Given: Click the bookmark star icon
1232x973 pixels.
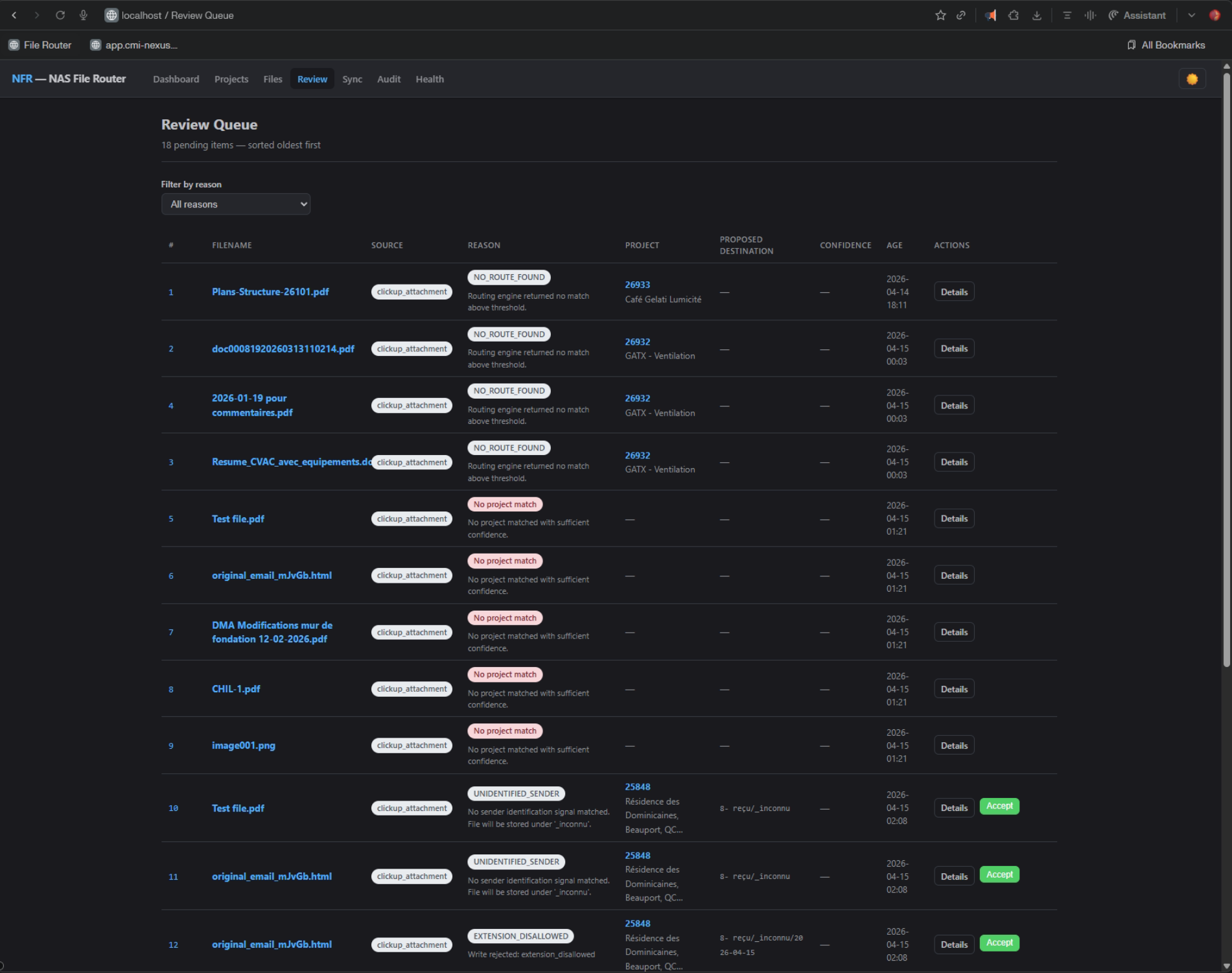Looking at the screenshot, I should click(940, 16).
